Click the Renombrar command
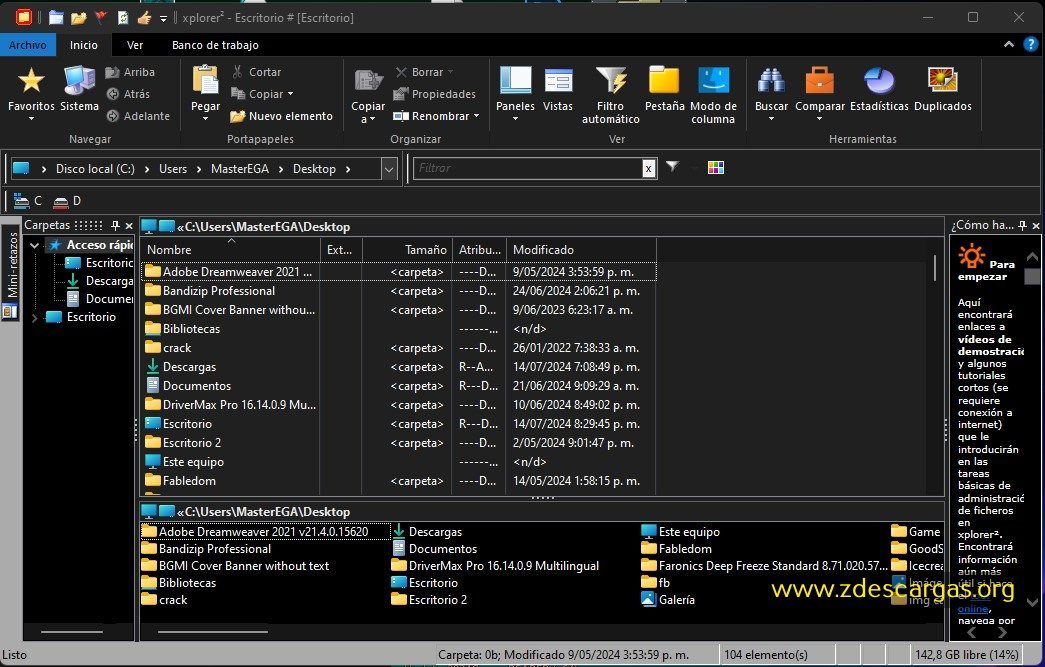Screen dimensions: 1045x667 [431, 116]
